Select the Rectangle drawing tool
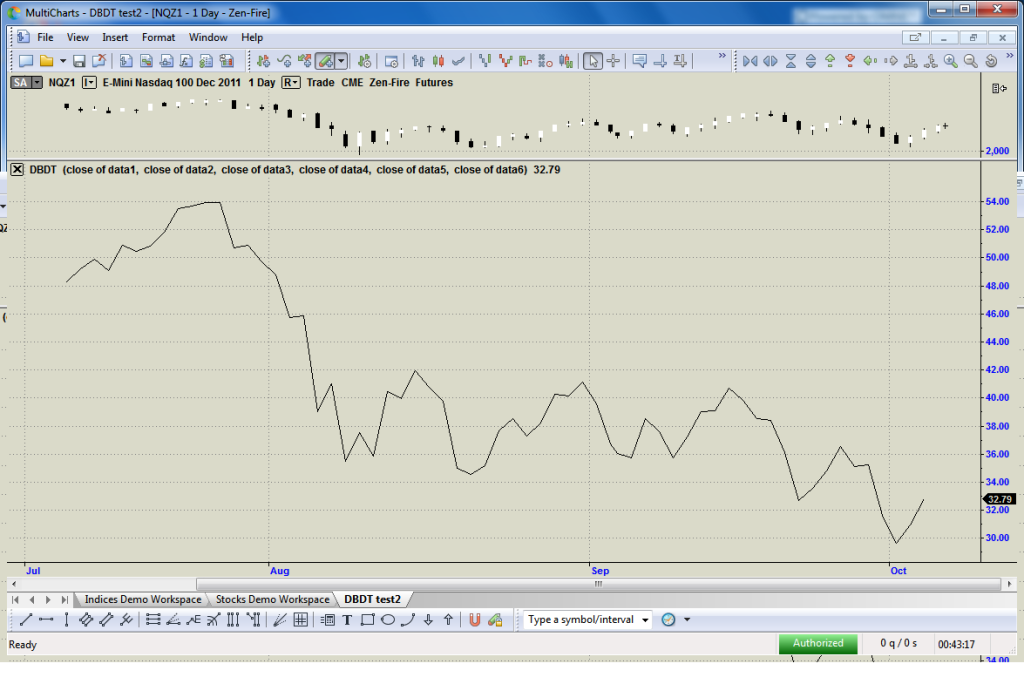 click(367, 620)
